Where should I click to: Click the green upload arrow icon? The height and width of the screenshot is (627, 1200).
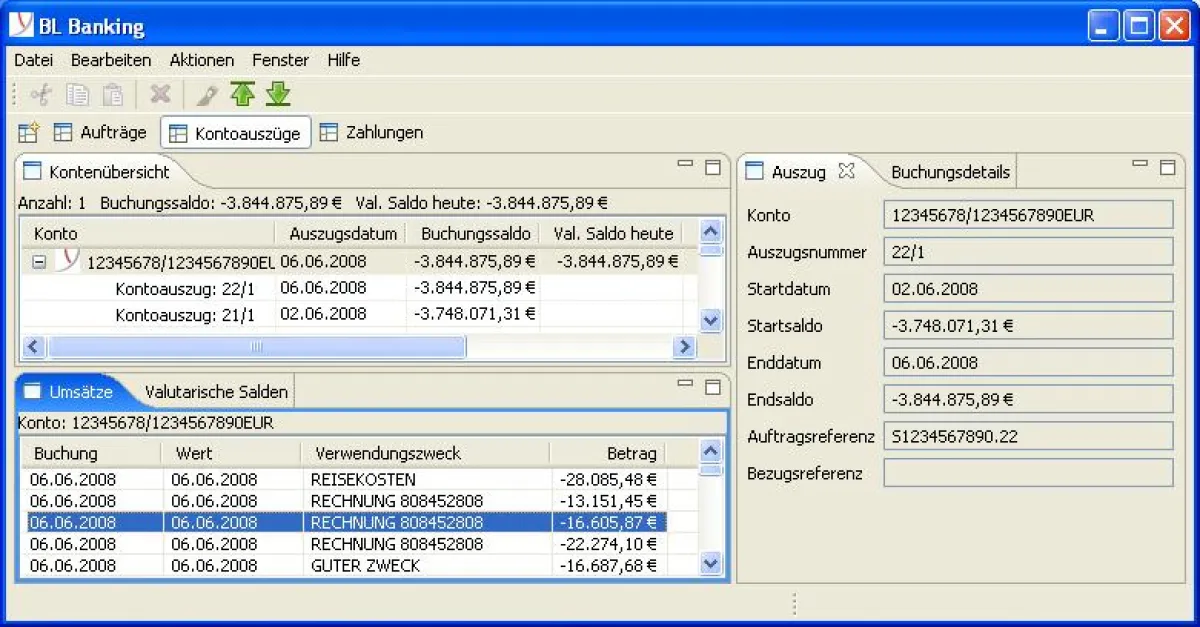[242, 94]
